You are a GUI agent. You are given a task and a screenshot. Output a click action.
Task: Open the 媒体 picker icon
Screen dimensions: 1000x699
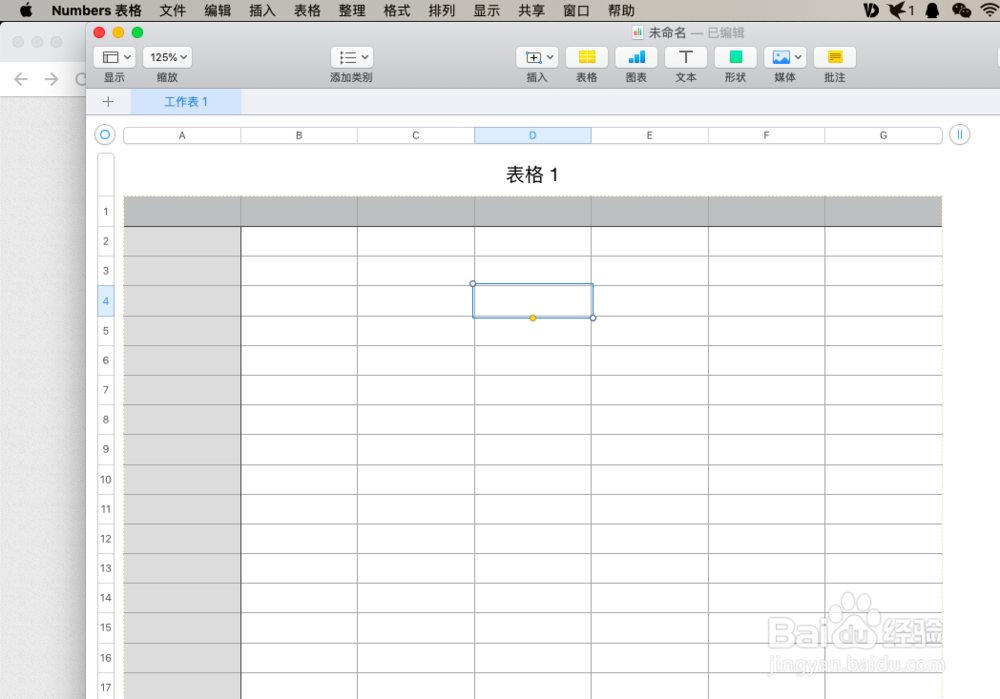pyautogui.click(x=782, y=57)
